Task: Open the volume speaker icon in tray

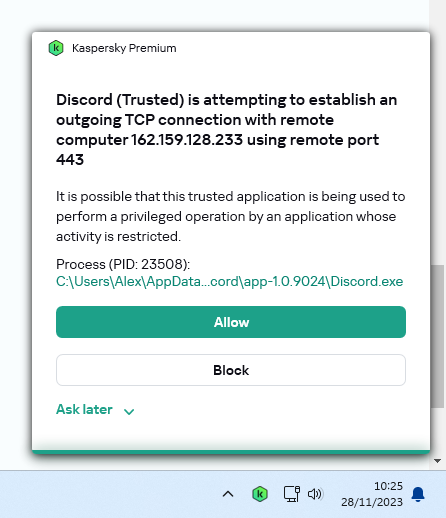Action: pos(315,494)
